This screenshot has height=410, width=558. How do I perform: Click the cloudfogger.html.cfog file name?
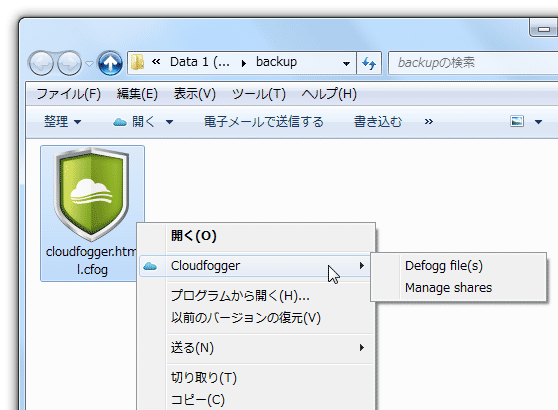coord(92,261)
